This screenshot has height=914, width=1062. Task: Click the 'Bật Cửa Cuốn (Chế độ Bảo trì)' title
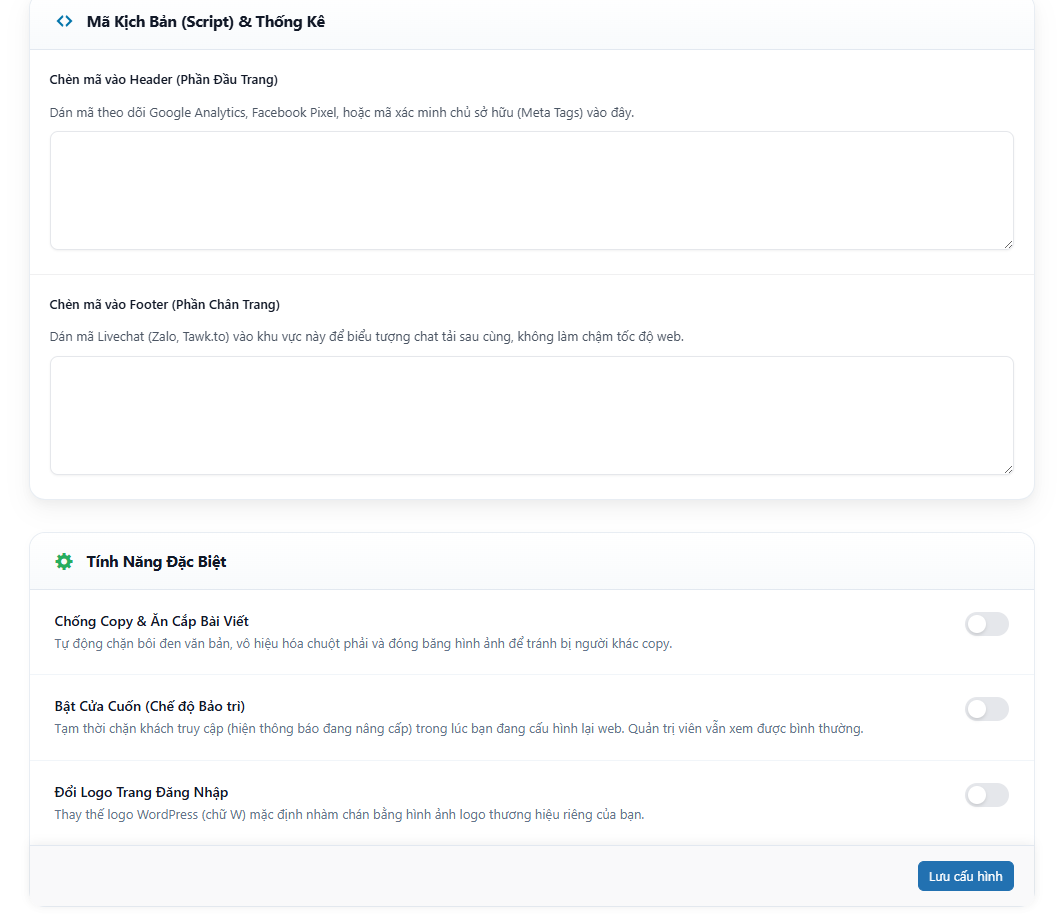pyautogui.click(x=150, y=706)
